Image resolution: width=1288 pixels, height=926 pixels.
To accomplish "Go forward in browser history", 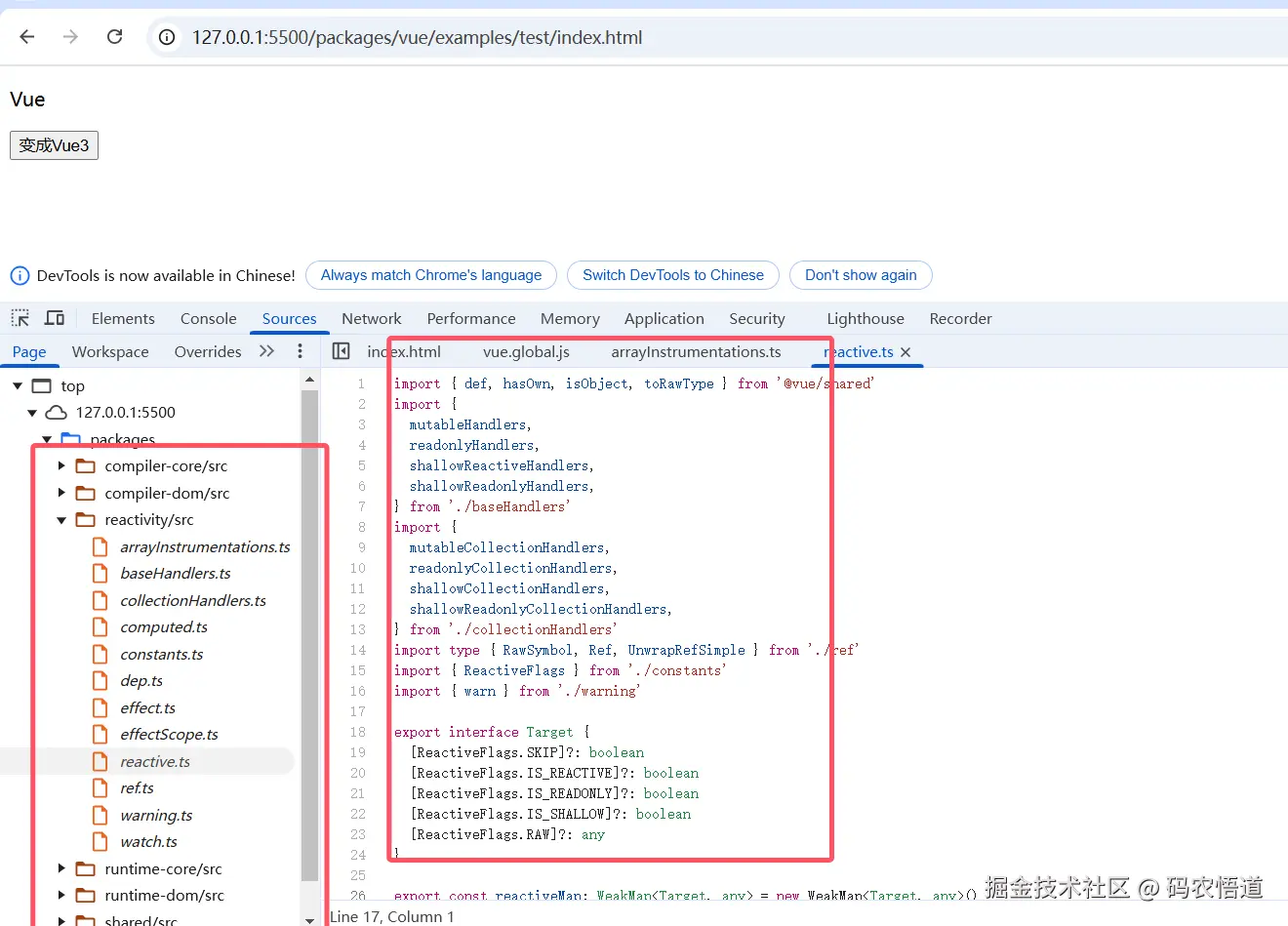I will point(70,37).
